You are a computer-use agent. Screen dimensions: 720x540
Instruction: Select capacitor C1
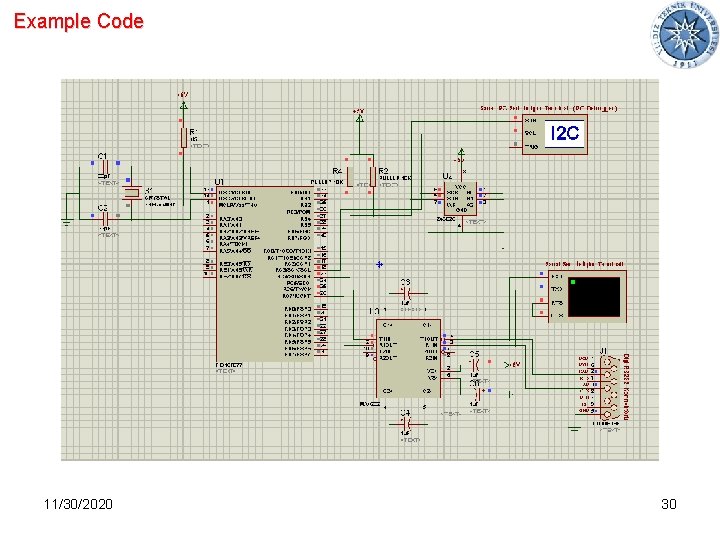click(x=105, y=167)
